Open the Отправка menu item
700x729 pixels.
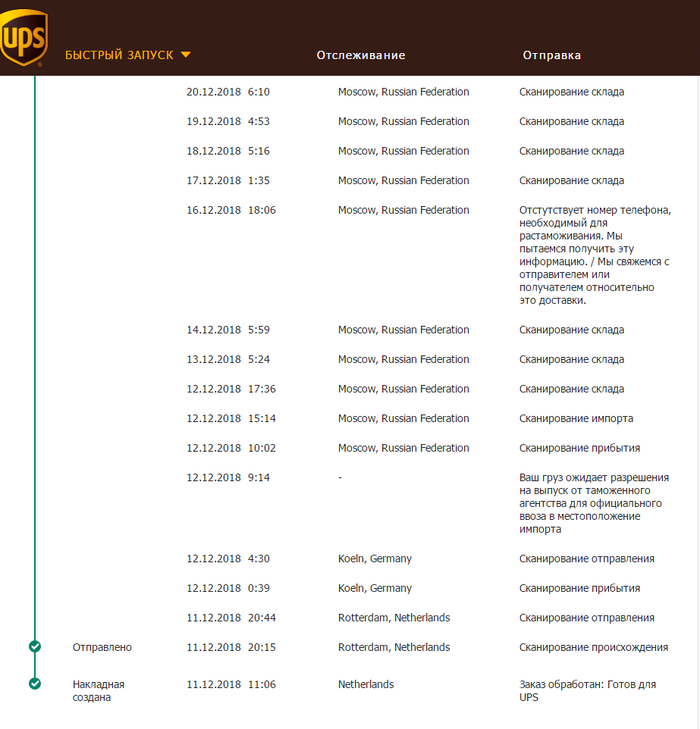coord(551,55)
